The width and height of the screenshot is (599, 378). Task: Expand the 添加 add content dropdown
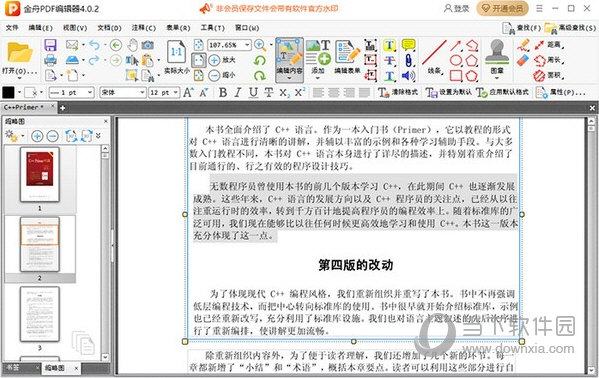click(318, 78)
